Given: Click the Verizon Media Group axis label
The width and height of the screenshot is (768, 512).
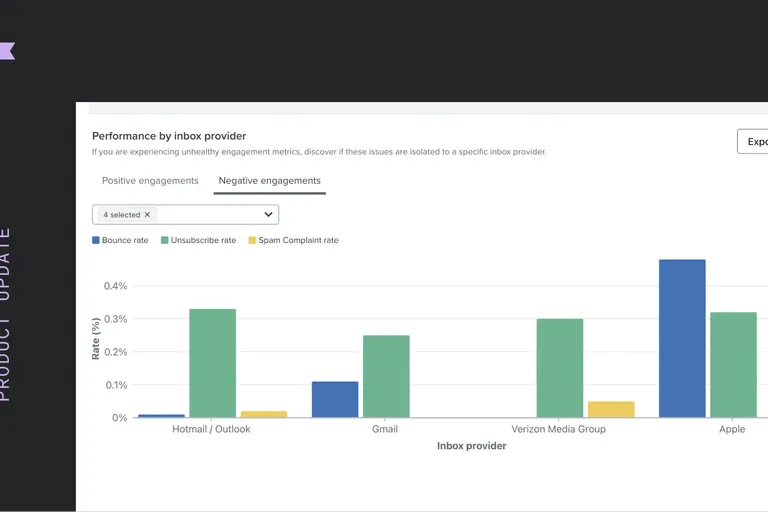Looking at the screenshot, I should (558, 429).
